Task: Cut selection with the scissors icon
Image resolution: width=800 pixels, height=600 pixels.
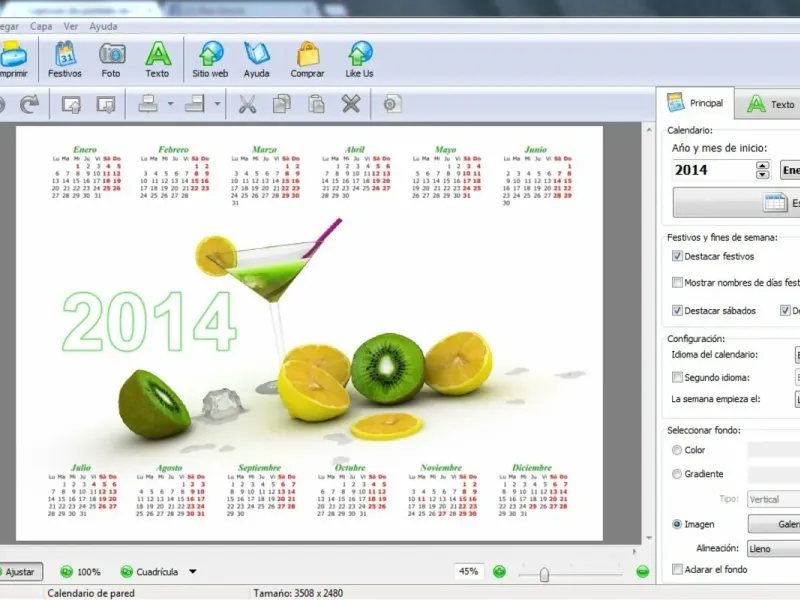Action: (247, 104)
